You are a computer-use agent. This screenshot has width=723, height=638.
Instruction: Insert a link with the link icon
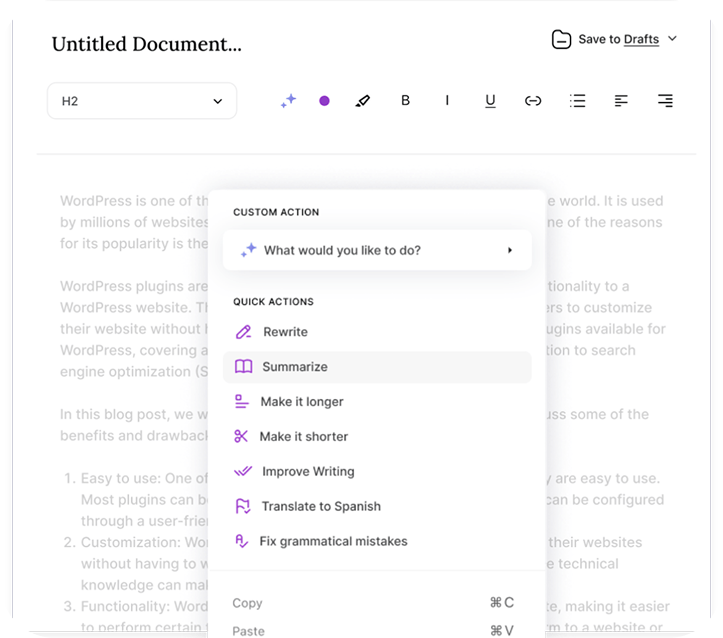(x=533, y=101)
